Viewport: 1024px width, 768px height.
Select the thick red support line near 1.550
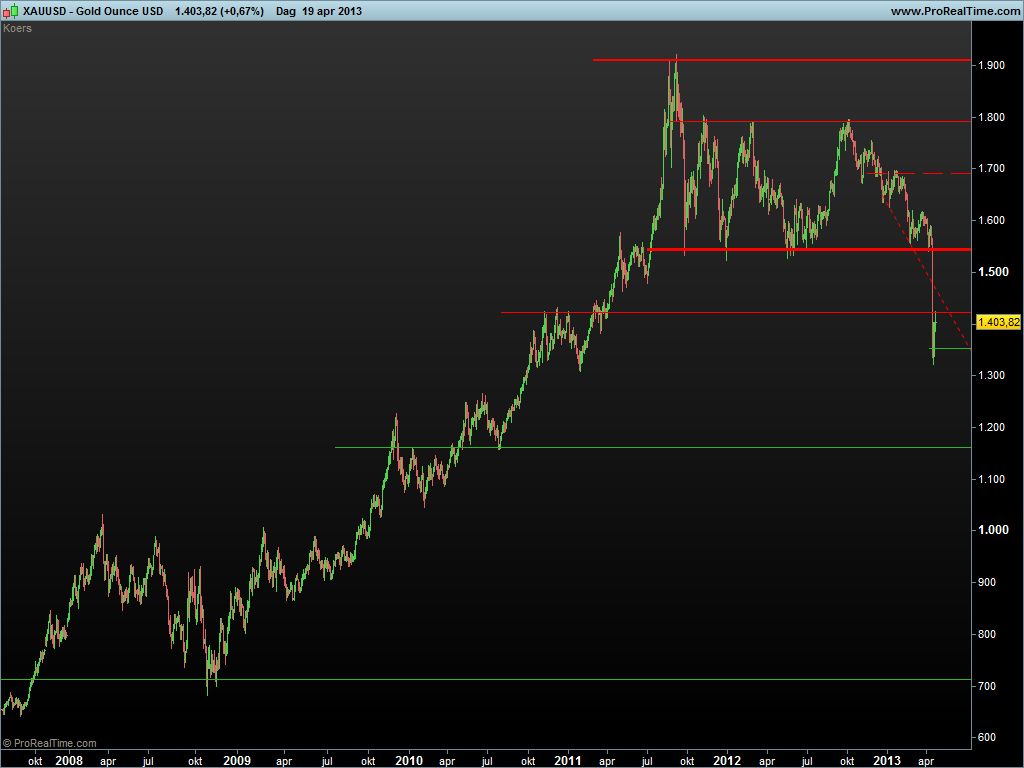(x=800, y=249)
